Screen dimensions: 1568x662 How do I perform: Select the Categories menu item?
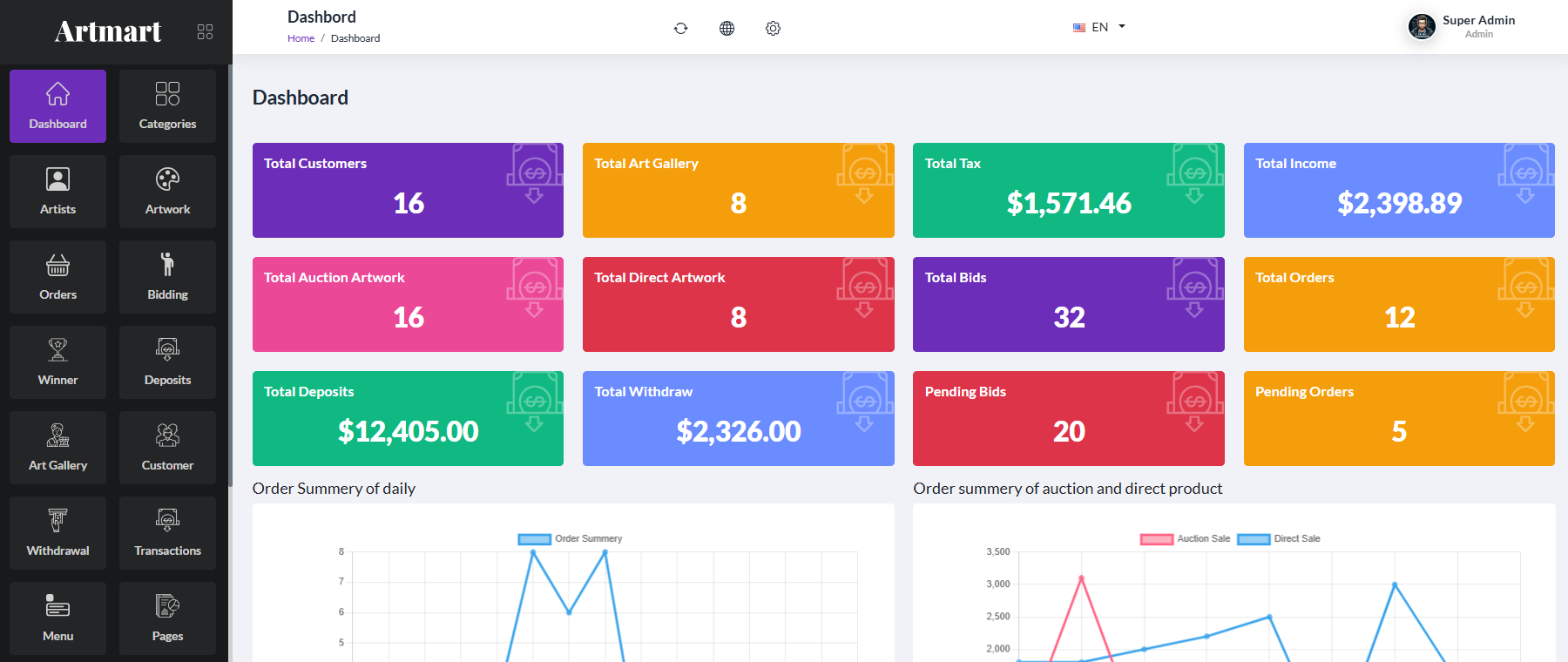click(167, 106)
